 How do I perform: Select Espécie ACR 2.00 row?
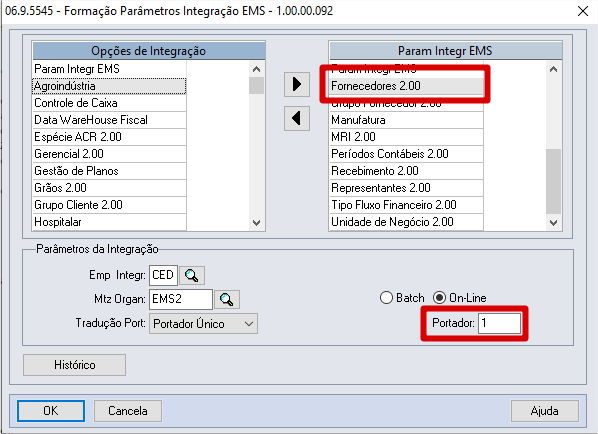109,137
